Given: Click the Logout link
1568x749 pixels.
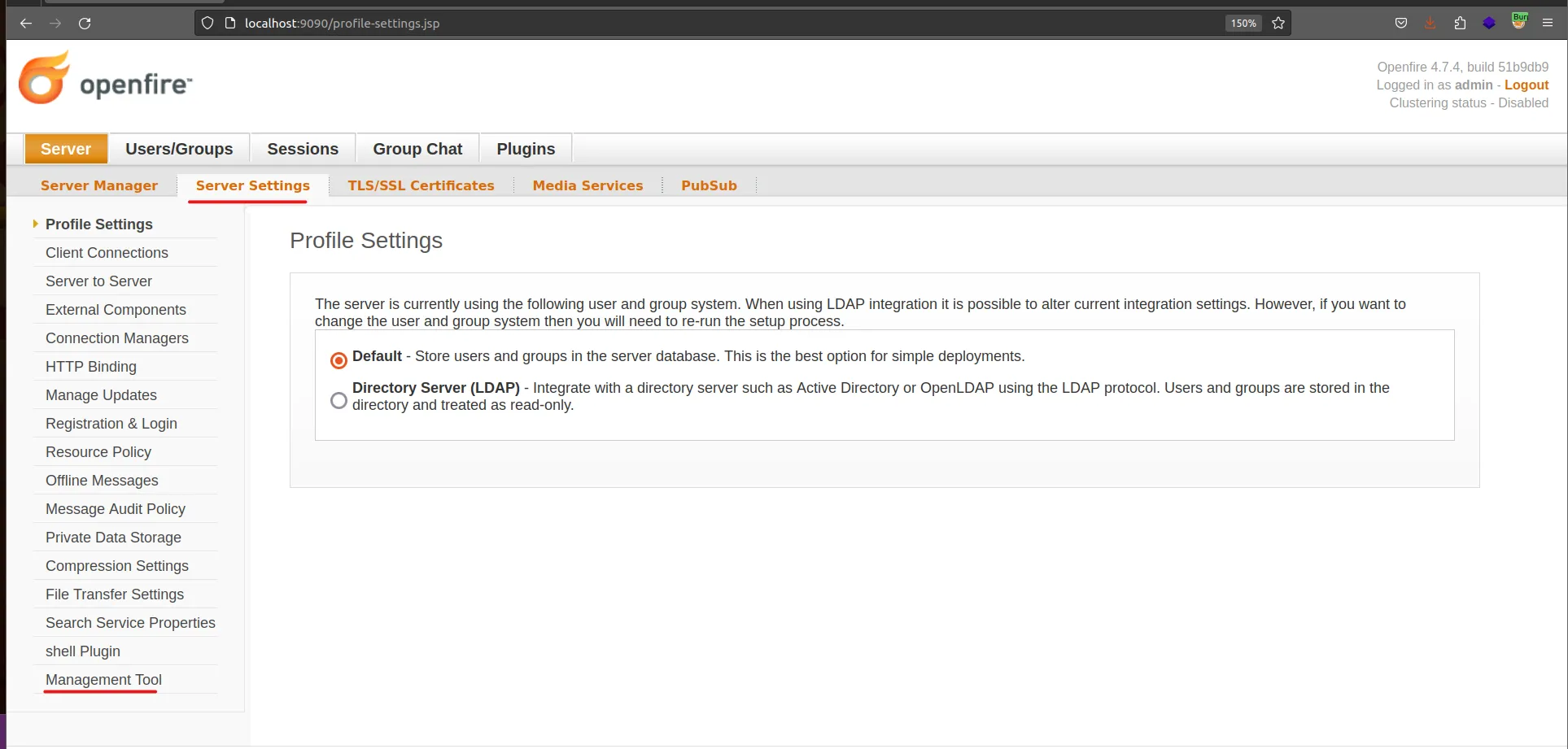Looking at the screenshot, I should point(1527,85).
